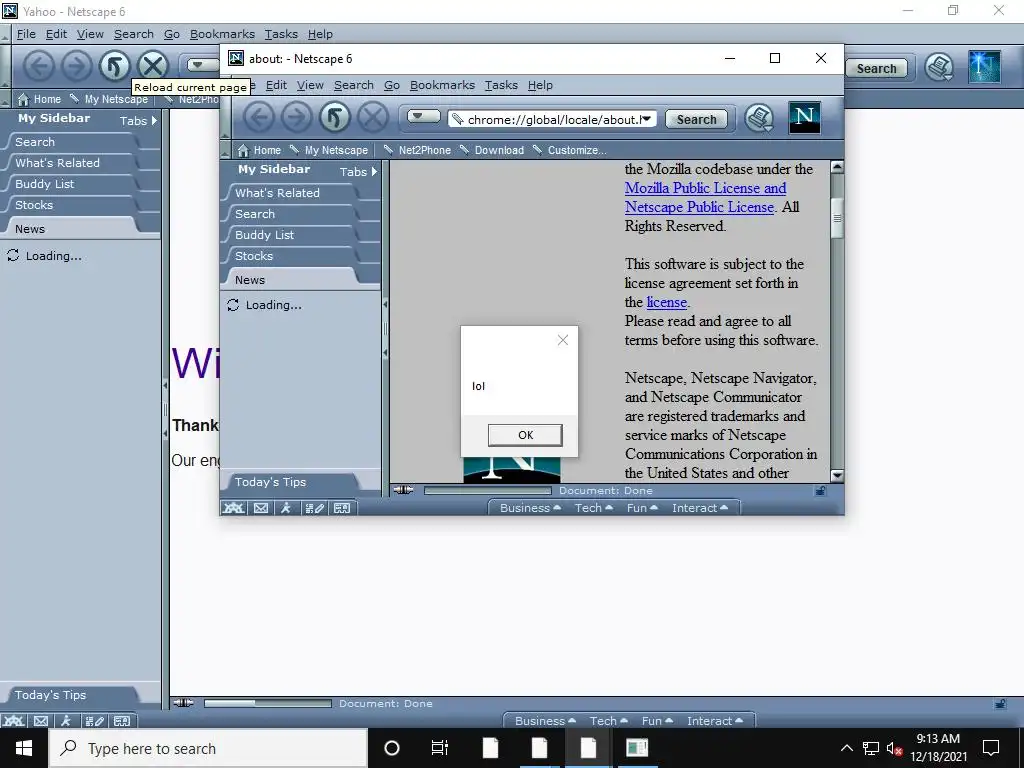Screen dimensions: 1024x768
Task: Click the progress meter in the Yahoo status bar
Action: [268, 703]
